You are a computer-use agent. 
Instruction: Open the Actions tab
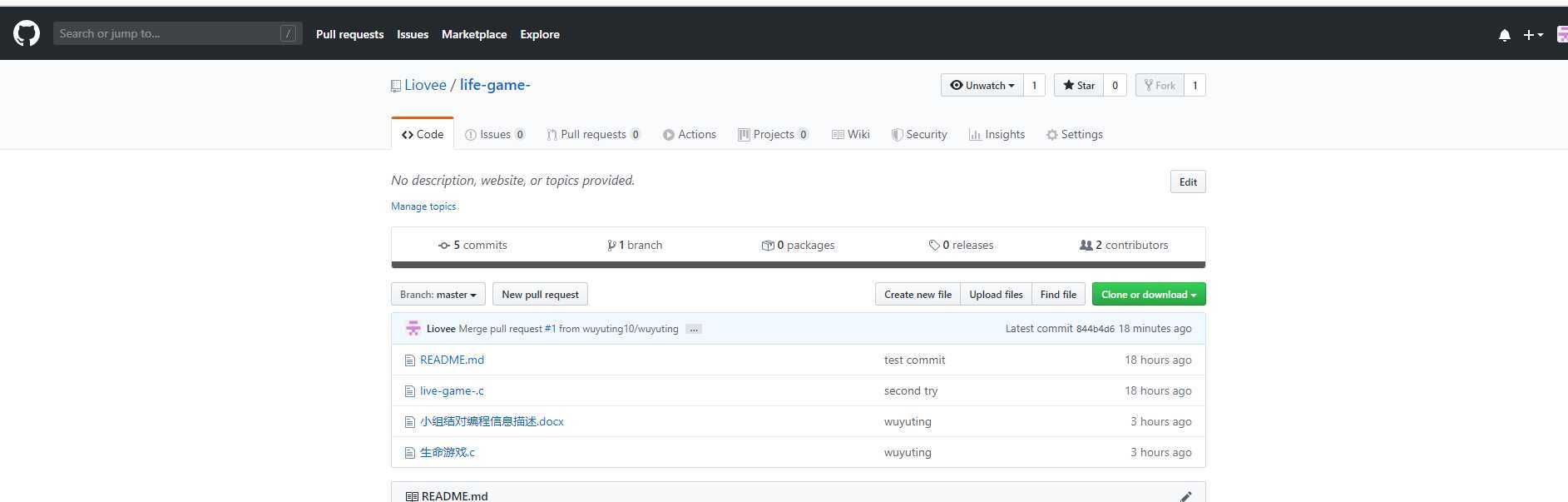pyautogui.click(x=690, y=134)
